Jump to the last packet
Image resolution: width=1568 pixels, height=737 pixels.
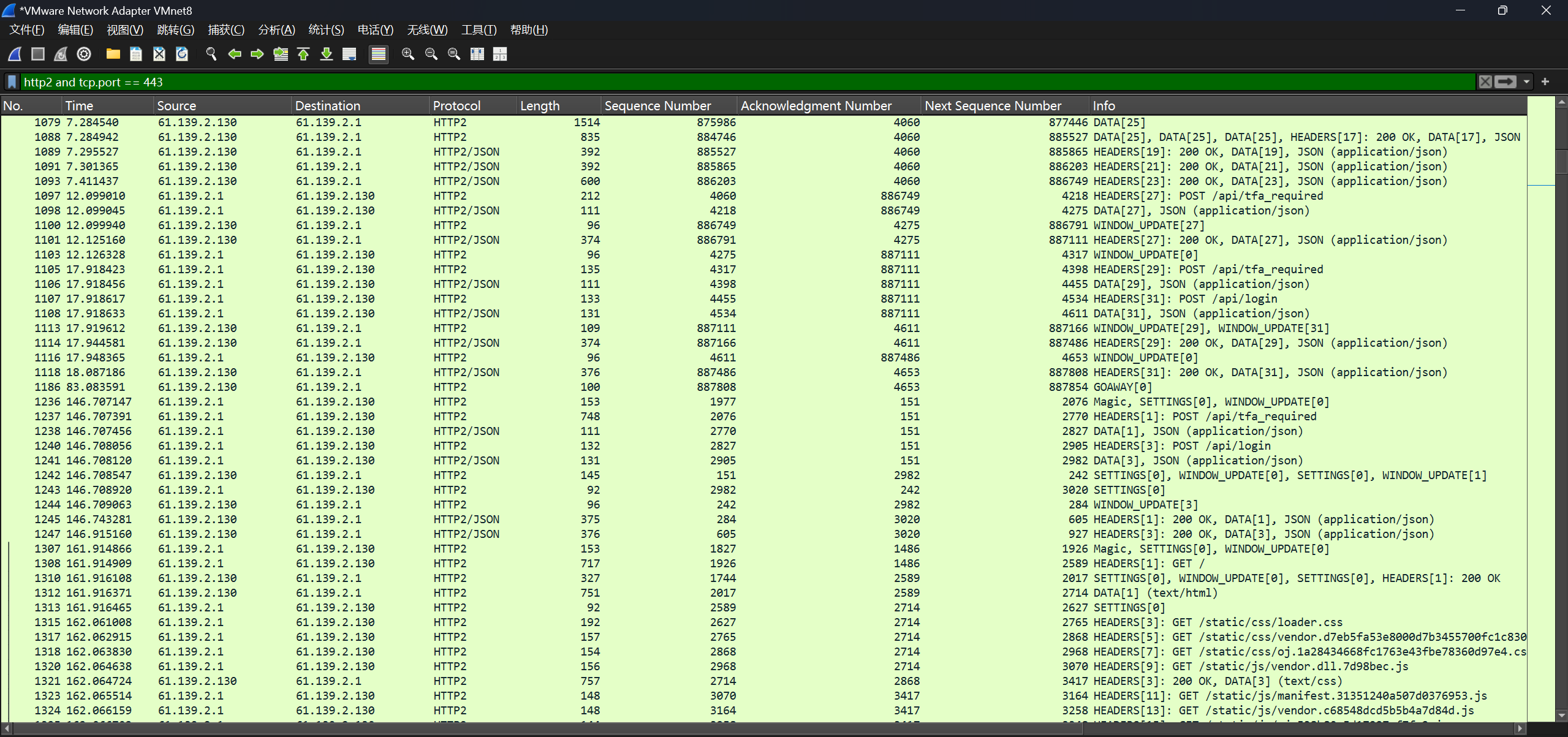(327, 54)
